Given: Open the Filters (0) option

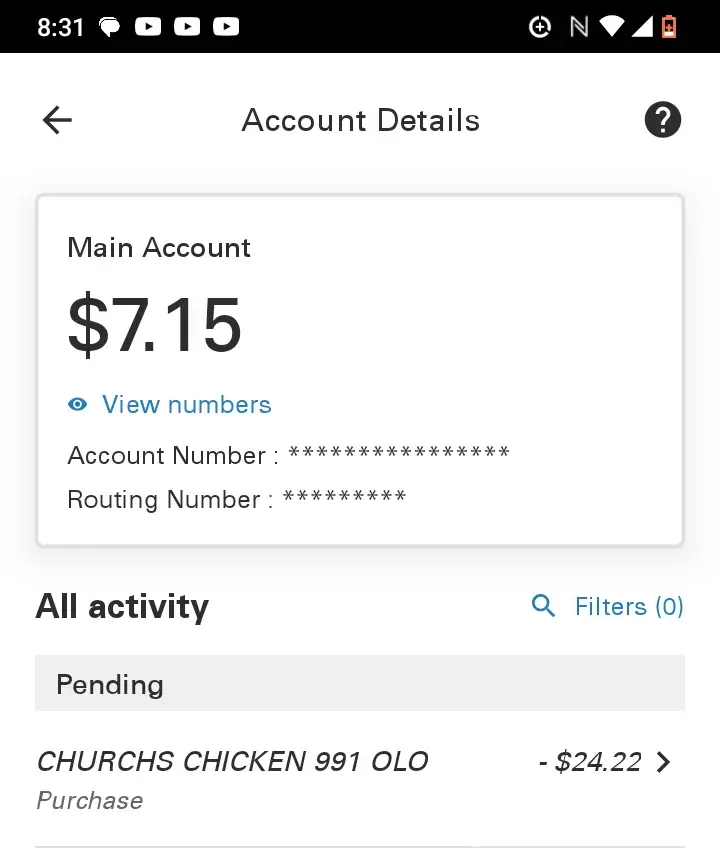Looking at the screenshot, I should pyautogui.click(x=629, y=606).
